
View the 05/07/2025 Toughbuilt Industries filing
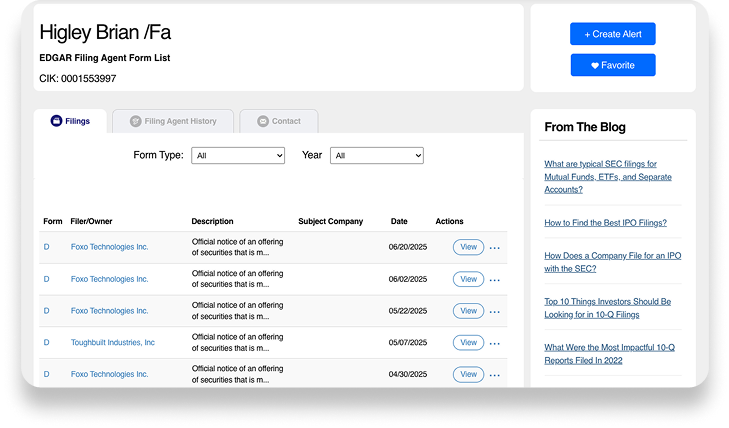coord(467,342)
